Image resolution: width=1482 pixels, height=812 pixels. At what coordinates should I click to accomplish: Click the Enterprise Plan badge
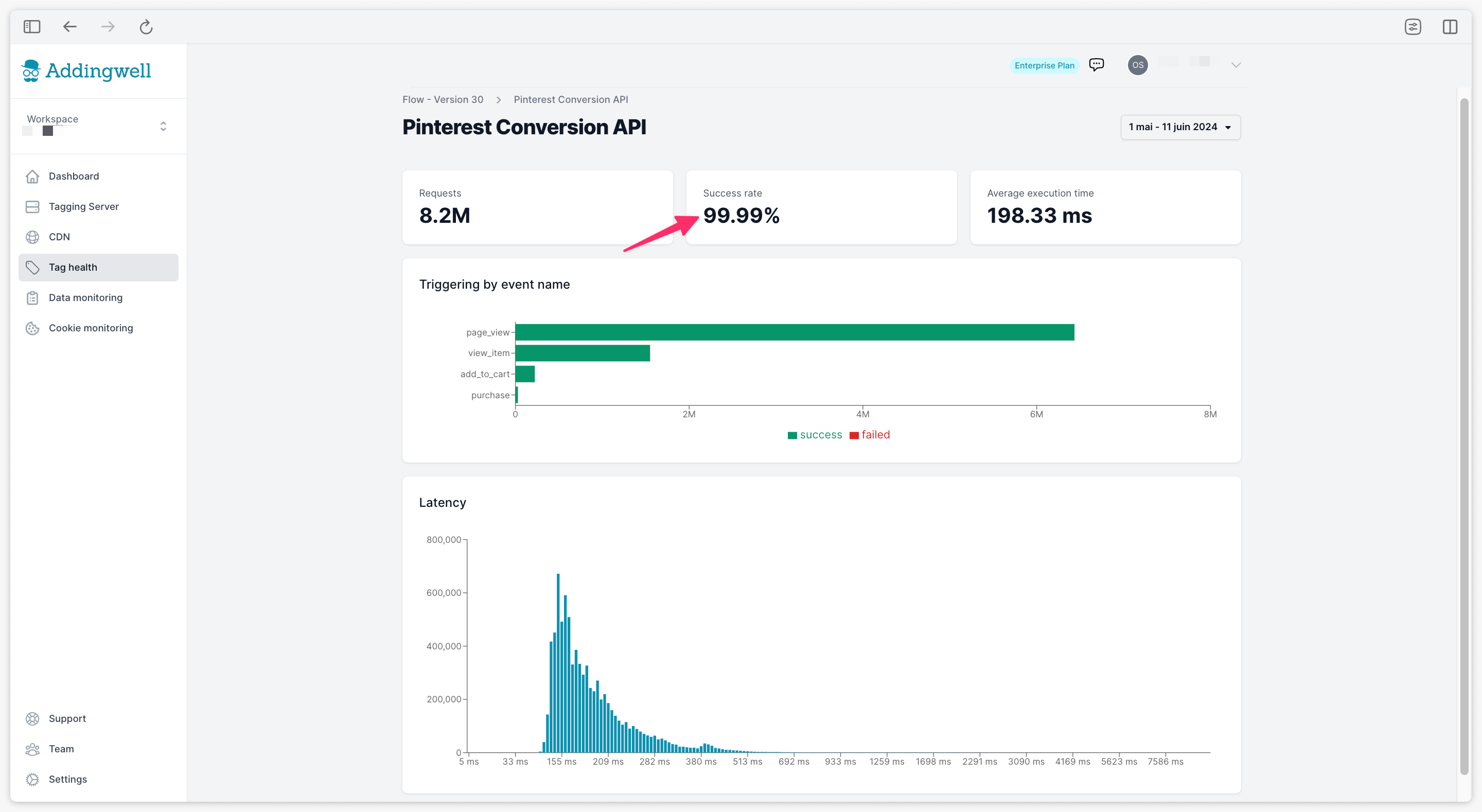click(x=1044, y=65)
